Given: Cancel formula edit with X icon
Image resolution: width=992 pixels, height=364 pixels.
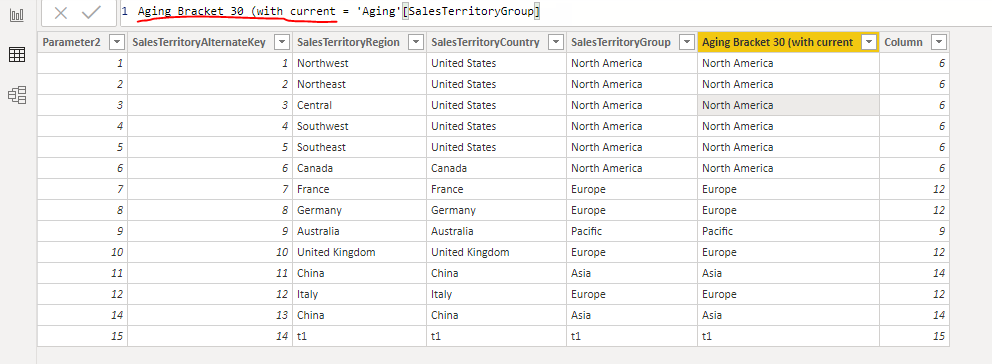Looking at the screenshot, I should click(61, 13).
